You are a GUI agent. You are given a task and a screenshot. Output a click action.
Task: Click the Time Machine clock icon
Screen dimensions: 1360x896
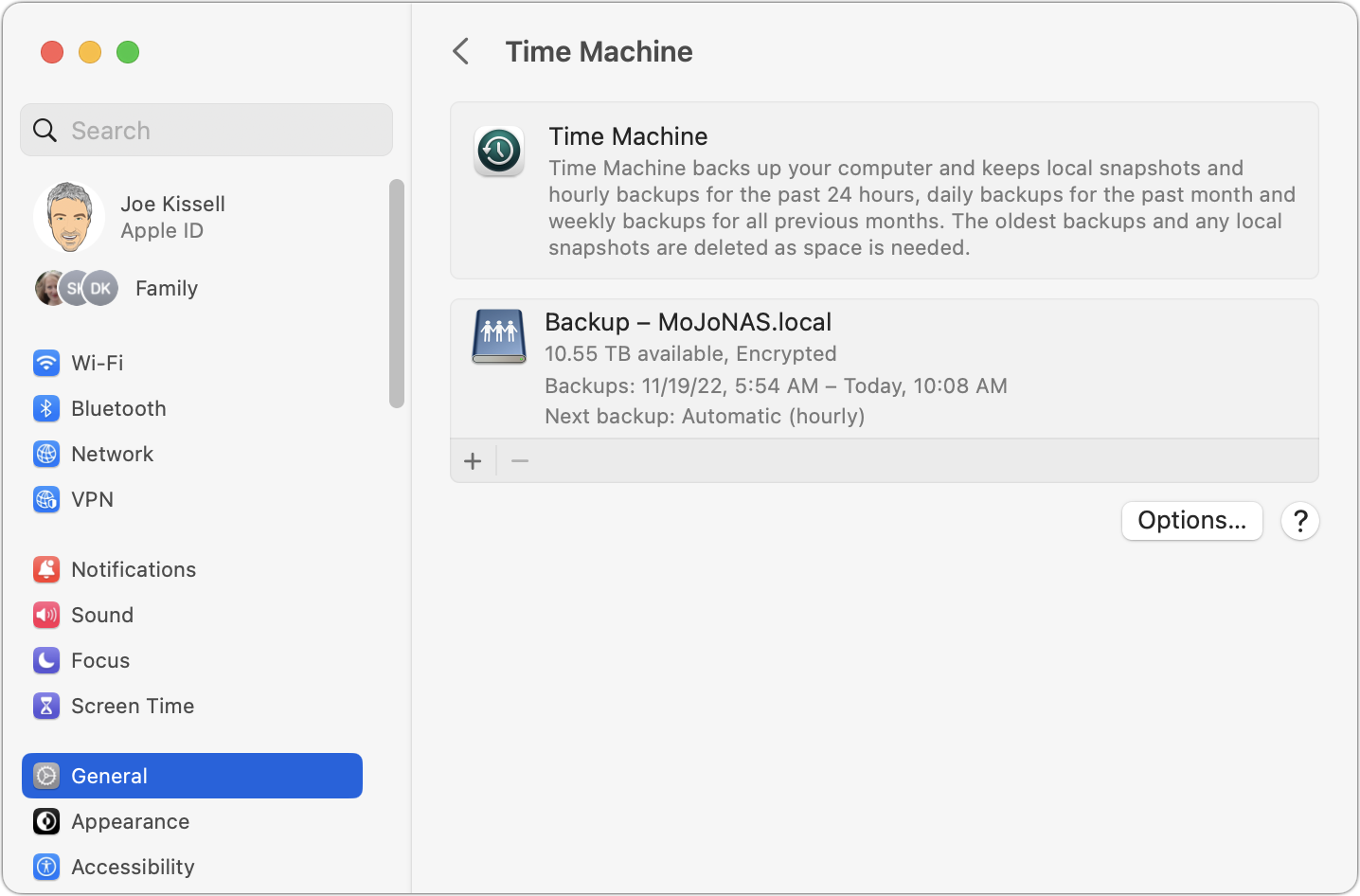499,151
